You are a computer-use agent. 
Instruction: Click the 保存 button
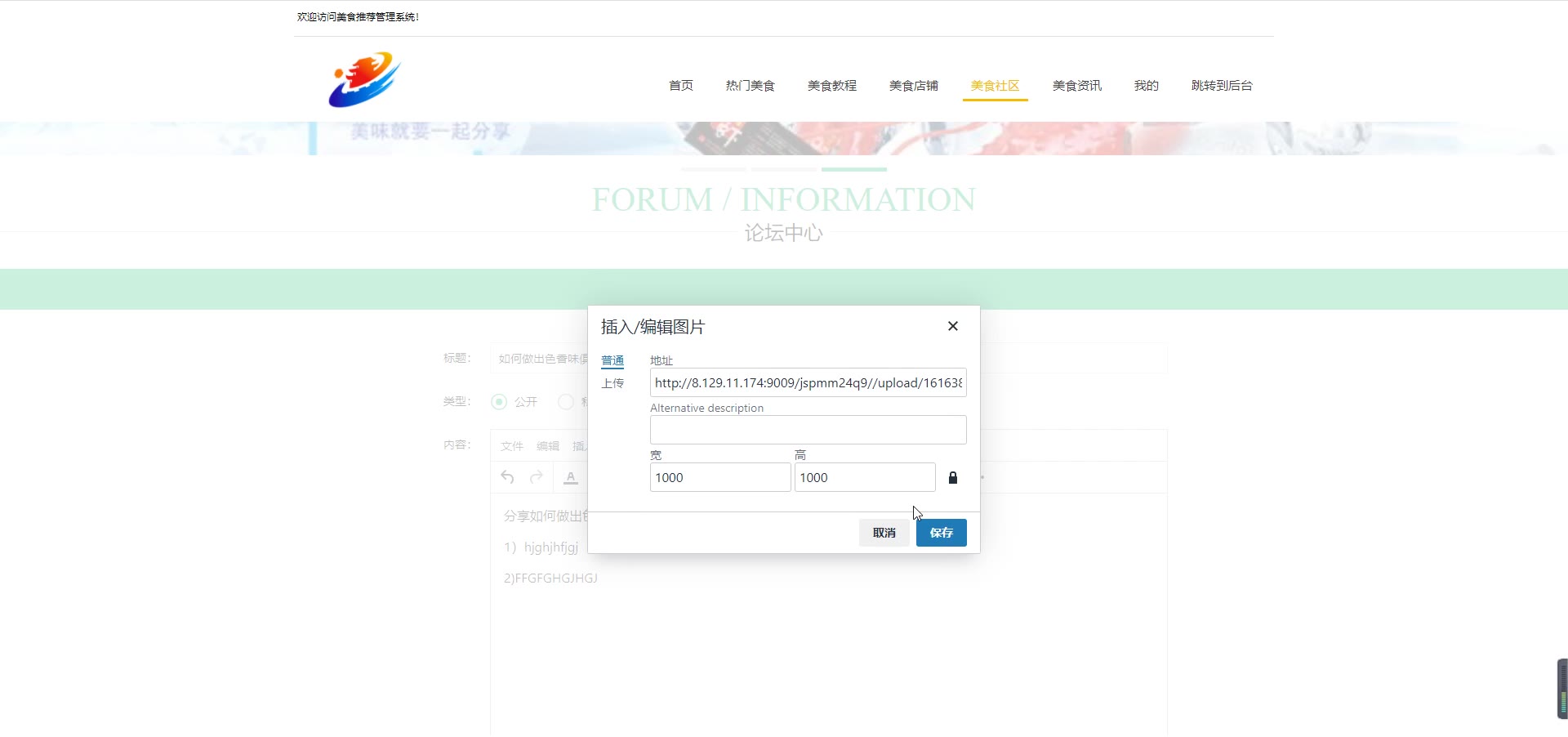click(x=942, y=533)
